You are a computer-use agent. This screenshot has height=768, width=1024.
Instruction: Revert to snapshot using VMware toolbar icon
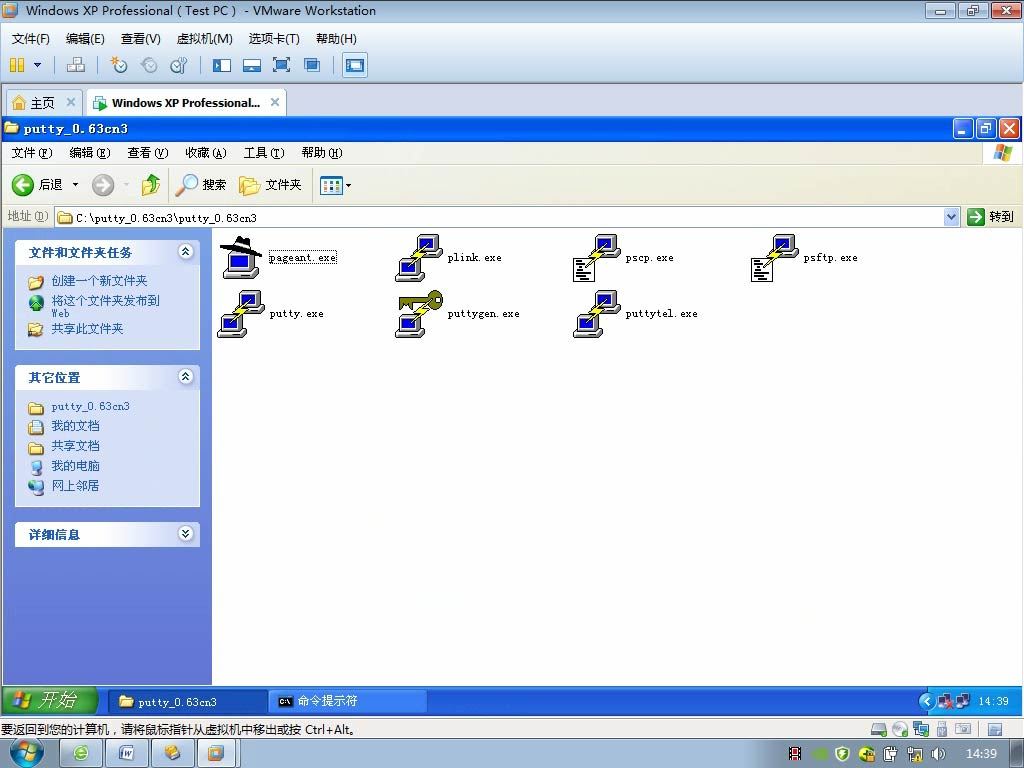point(149,65)
